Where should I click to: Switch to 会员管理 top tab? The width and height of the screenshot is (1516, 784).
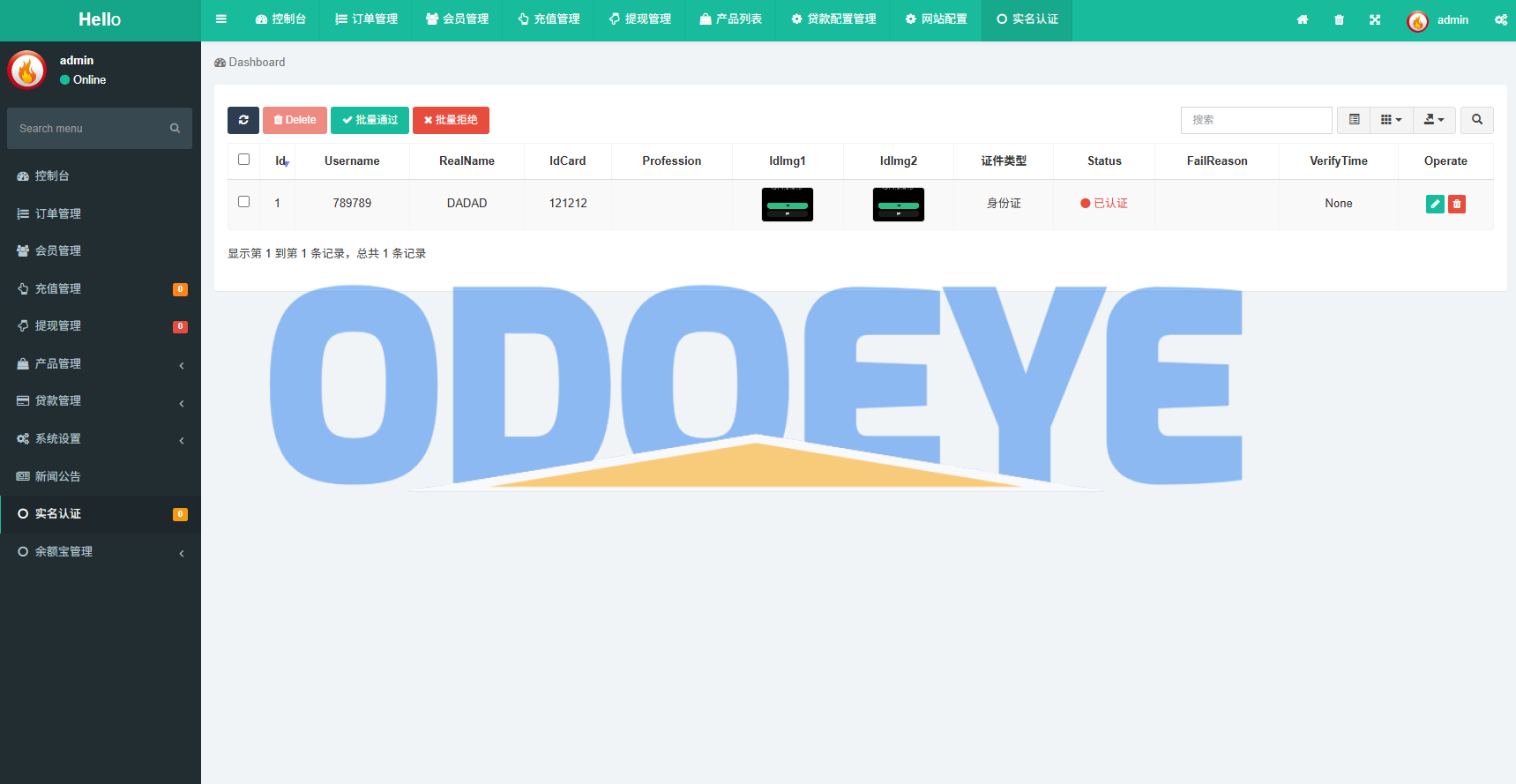(x=457, y=19)
